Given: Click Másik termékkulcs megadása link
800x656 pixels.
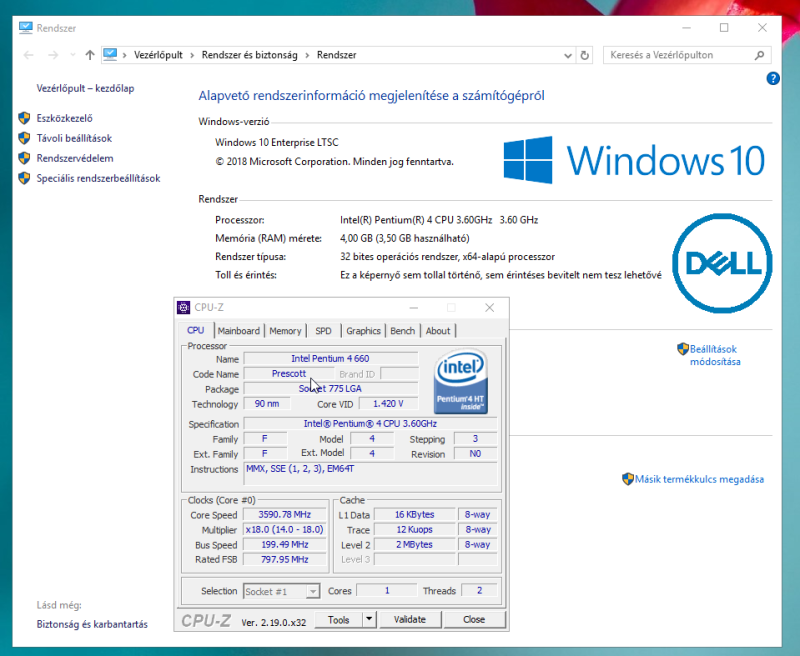Looking at the screenshot, I should 699,479.
